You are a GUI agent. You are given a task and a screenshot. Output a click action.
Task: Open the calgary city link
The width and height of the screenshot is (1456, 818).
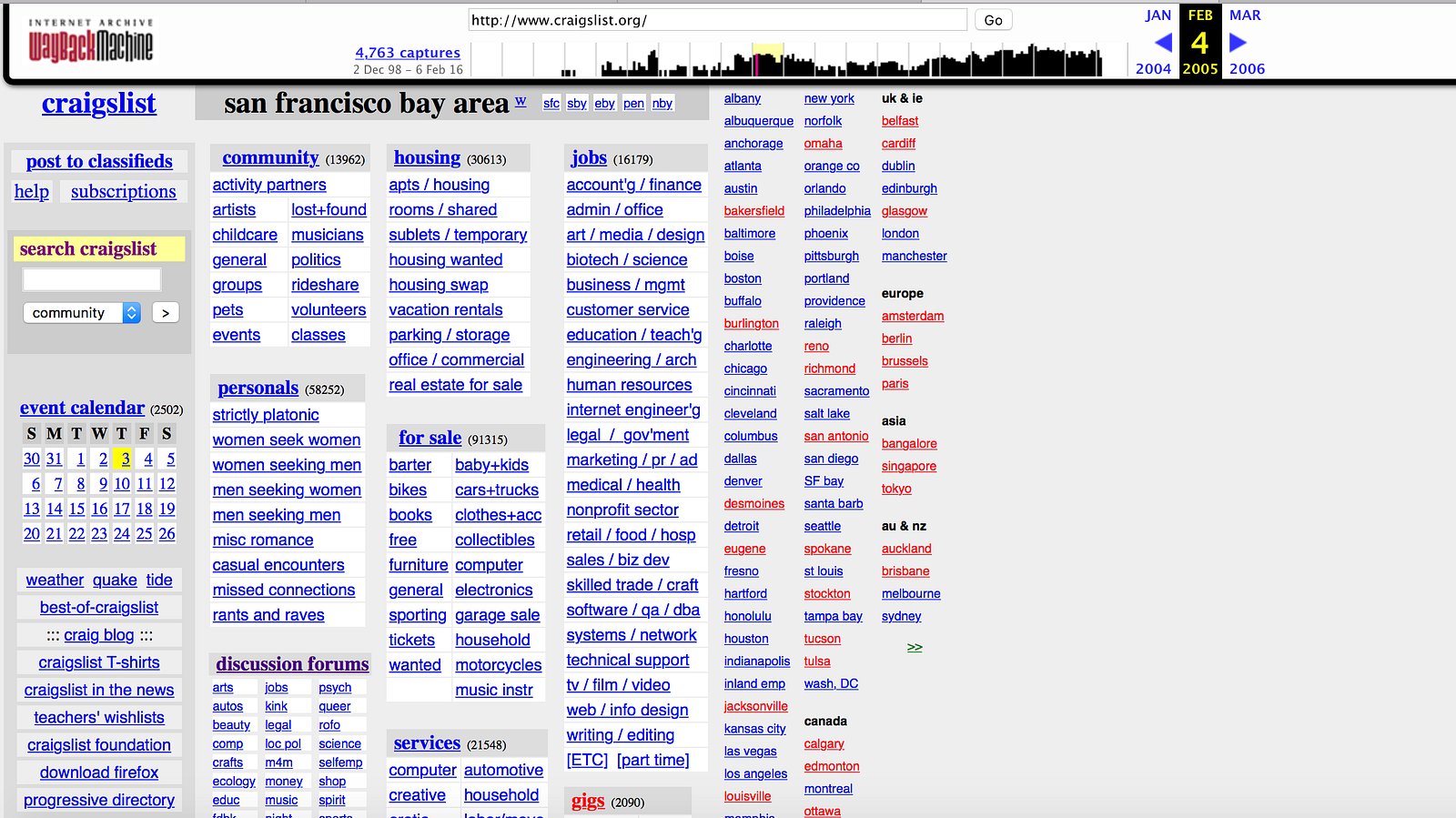[824, 743]
